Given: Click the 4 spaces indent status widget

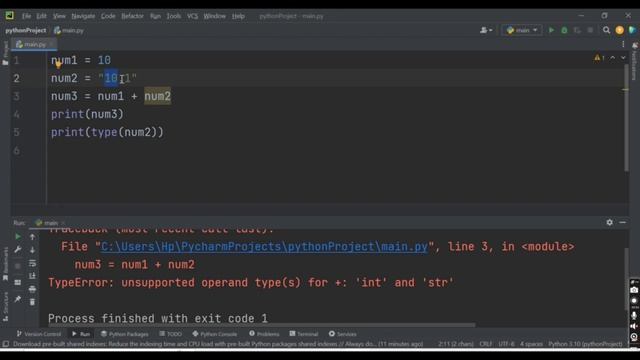Looking at the screenshot, I should [x=531, y=344].
